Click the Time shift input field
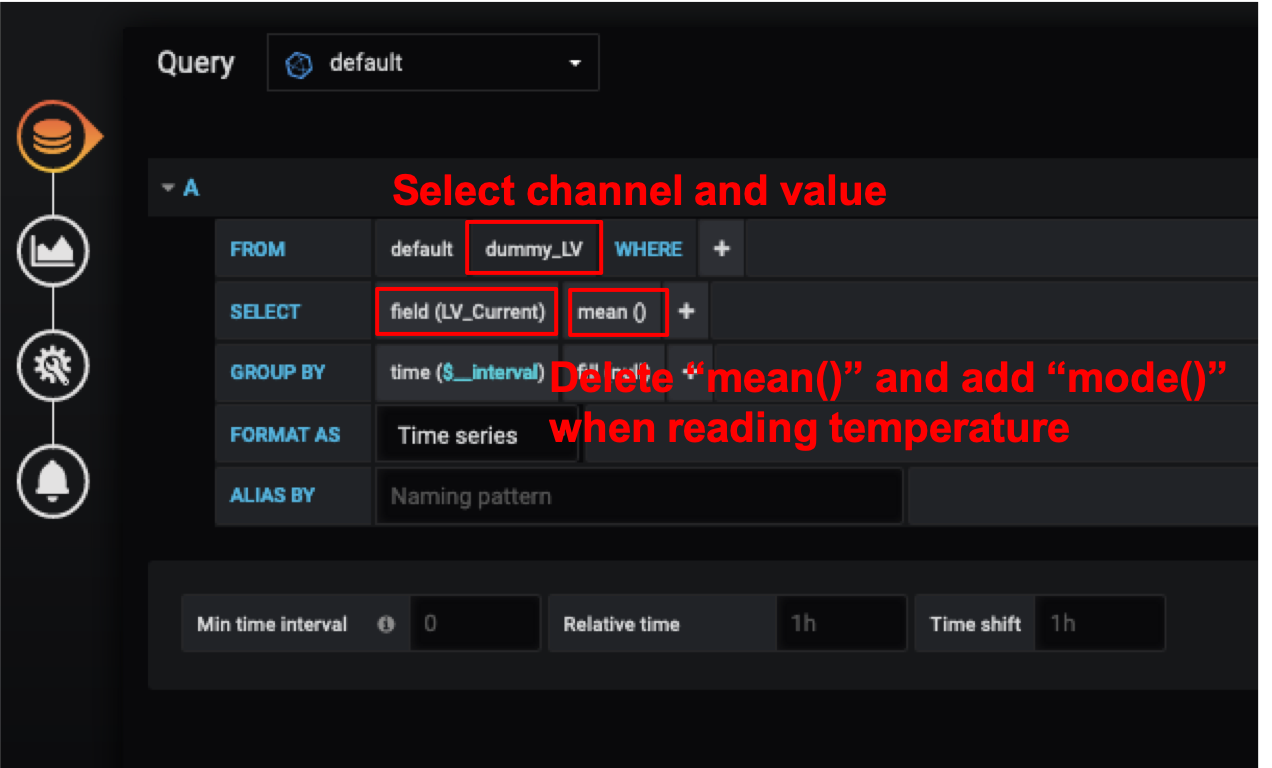1272x768 pixels. (x=1100, y=624)
